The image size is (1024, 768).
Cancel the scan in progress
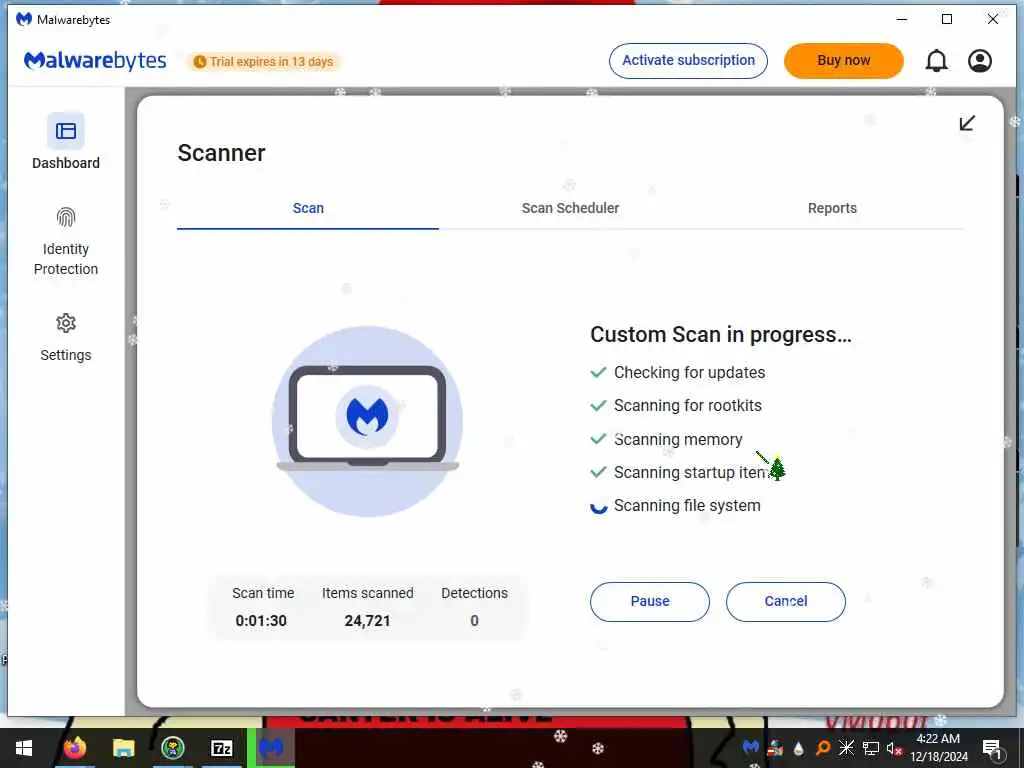pyautogui.click(x=786, y=601)
